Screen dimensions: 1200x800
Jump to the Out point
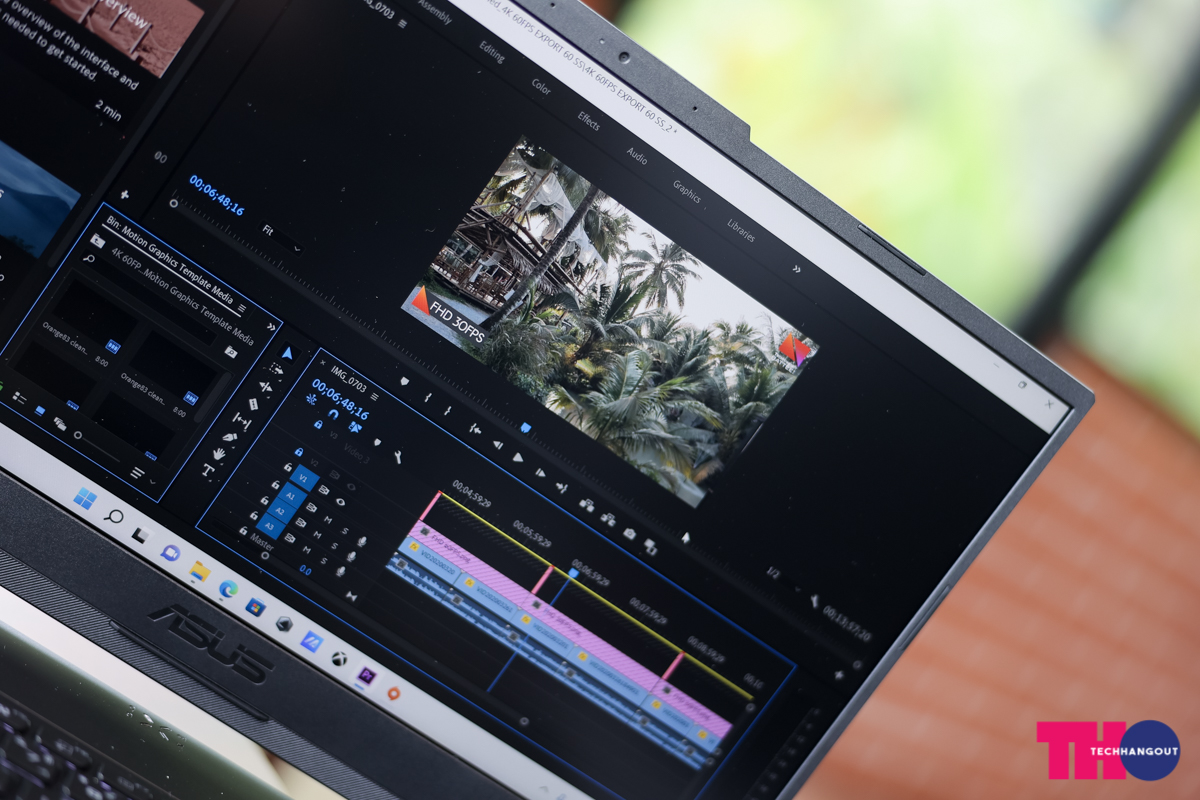(562, 488)
